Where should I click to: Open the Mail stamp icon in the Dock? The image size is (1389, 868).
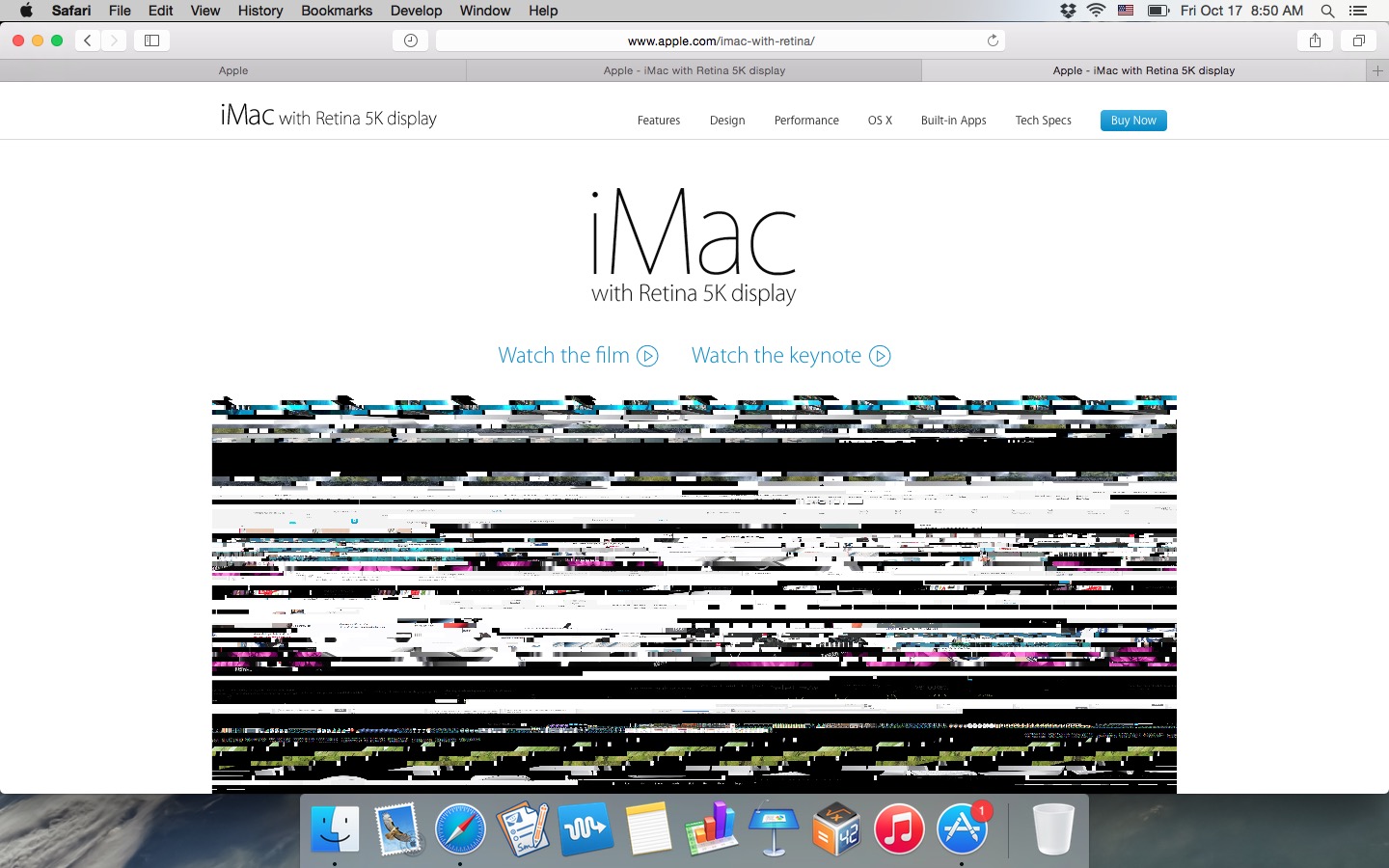click(x=397, y=829)
